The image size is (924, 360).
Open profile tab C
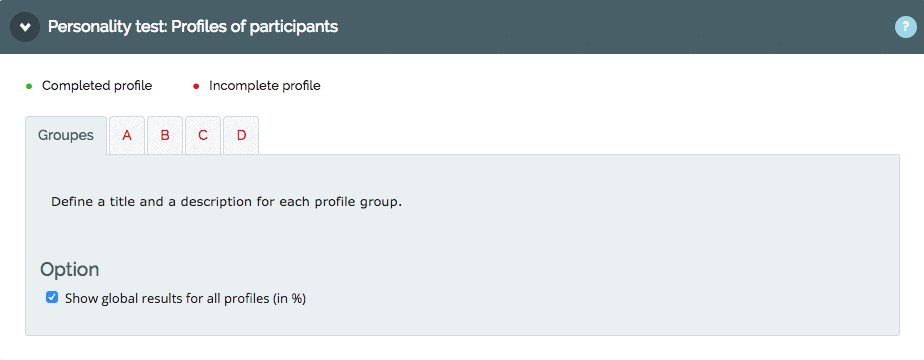click(203, 135)
